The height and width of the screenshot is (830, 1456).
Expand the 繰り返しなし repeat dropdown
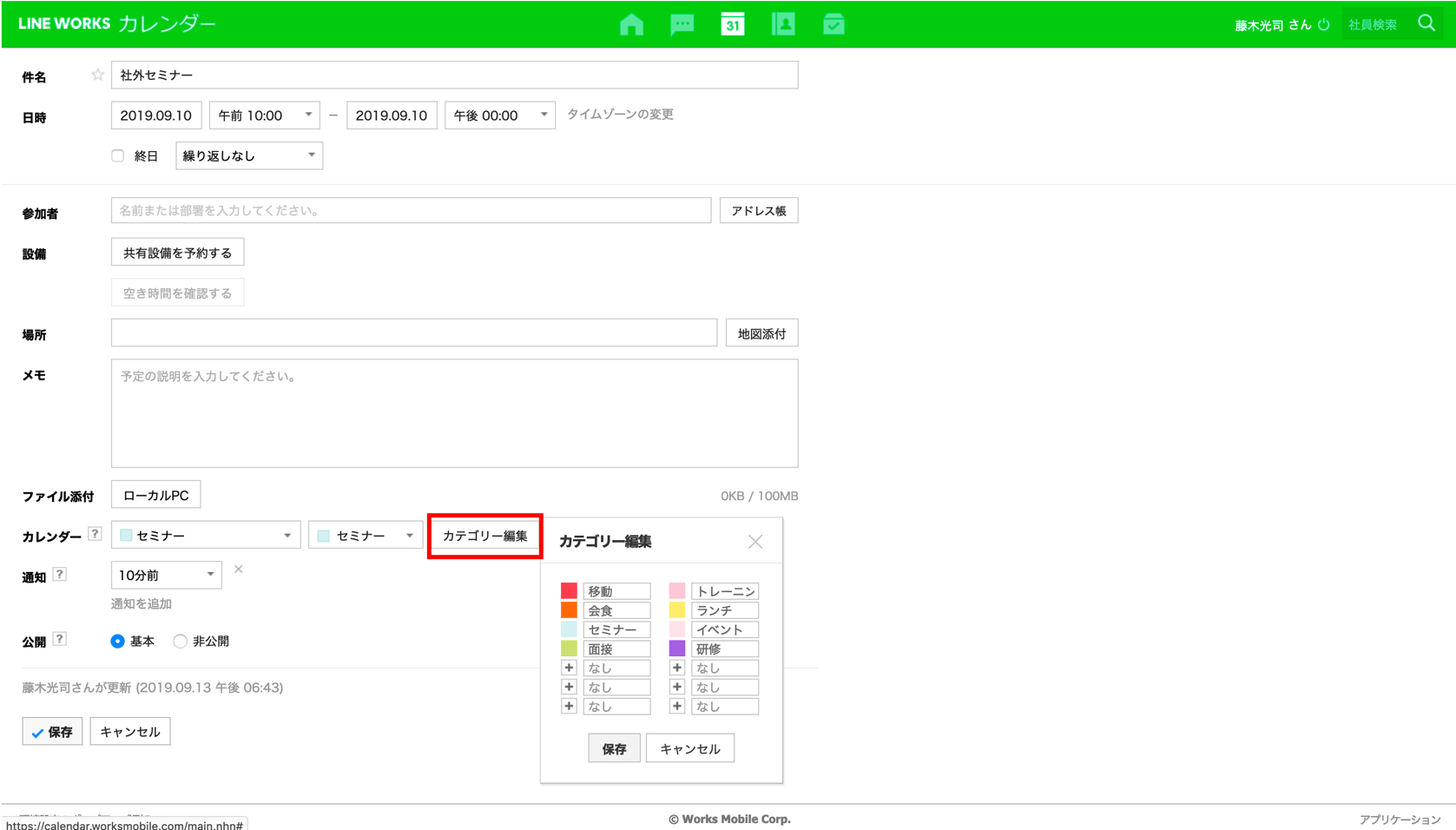pyautogui.click(x=249, y=156)
